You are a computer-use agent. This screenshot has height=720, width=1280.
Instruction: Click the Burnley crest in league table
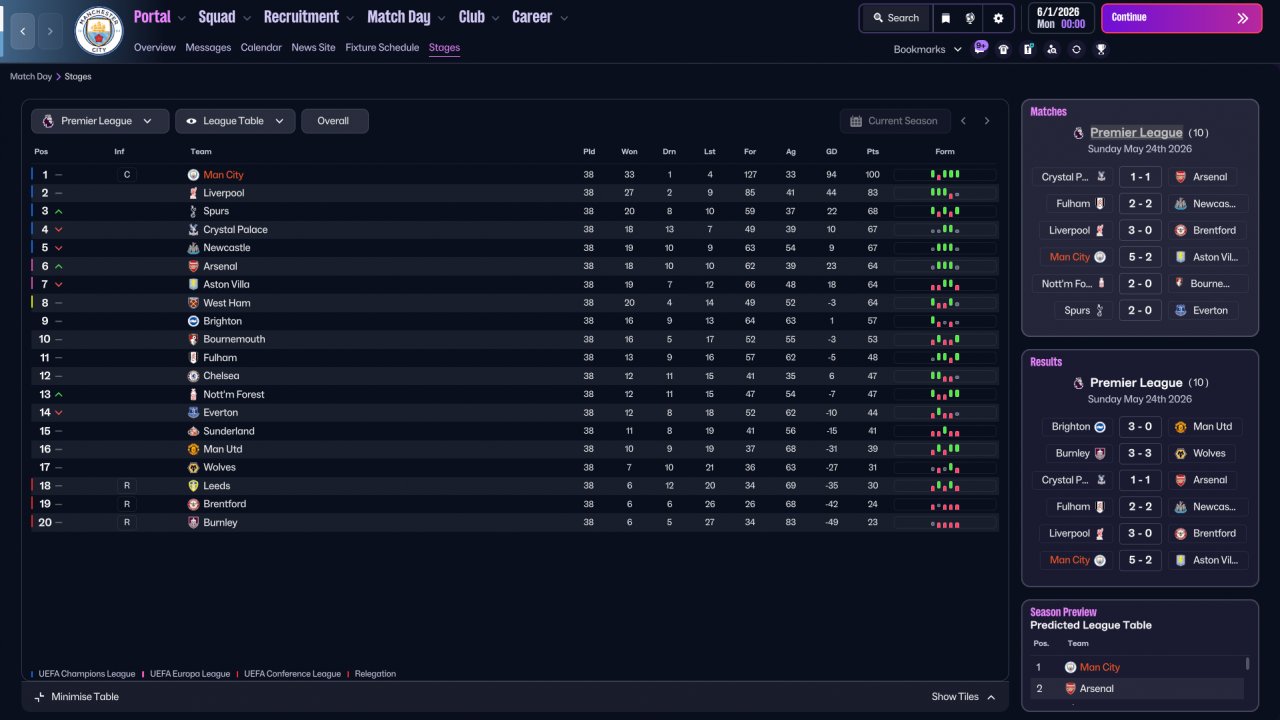(193, 522)
